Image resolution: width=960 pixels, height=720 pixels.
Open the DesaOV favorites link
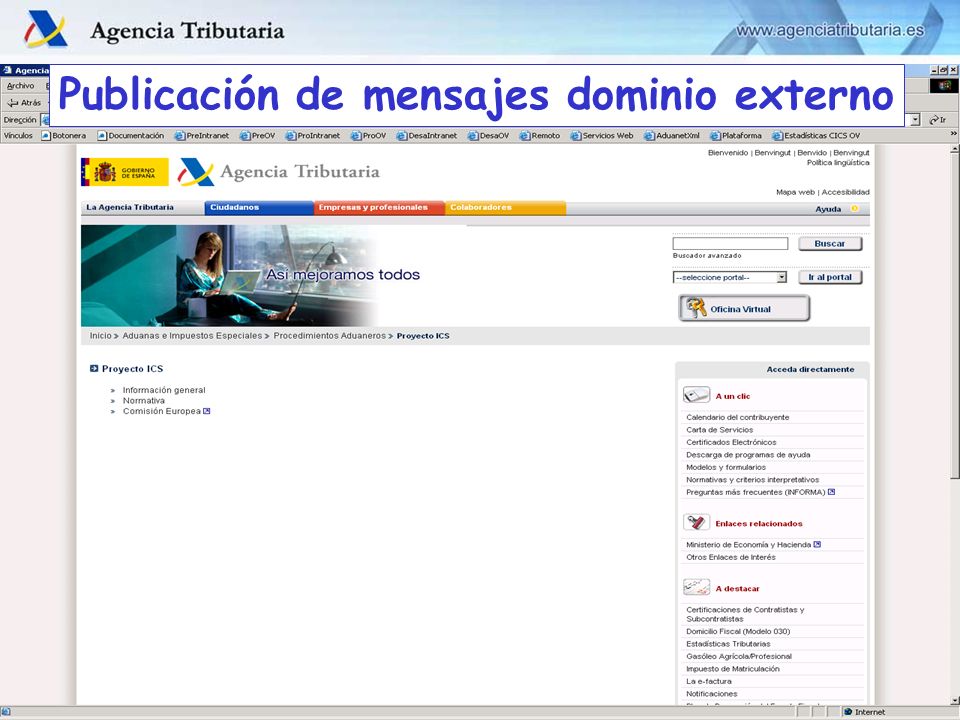coord(489,136)
